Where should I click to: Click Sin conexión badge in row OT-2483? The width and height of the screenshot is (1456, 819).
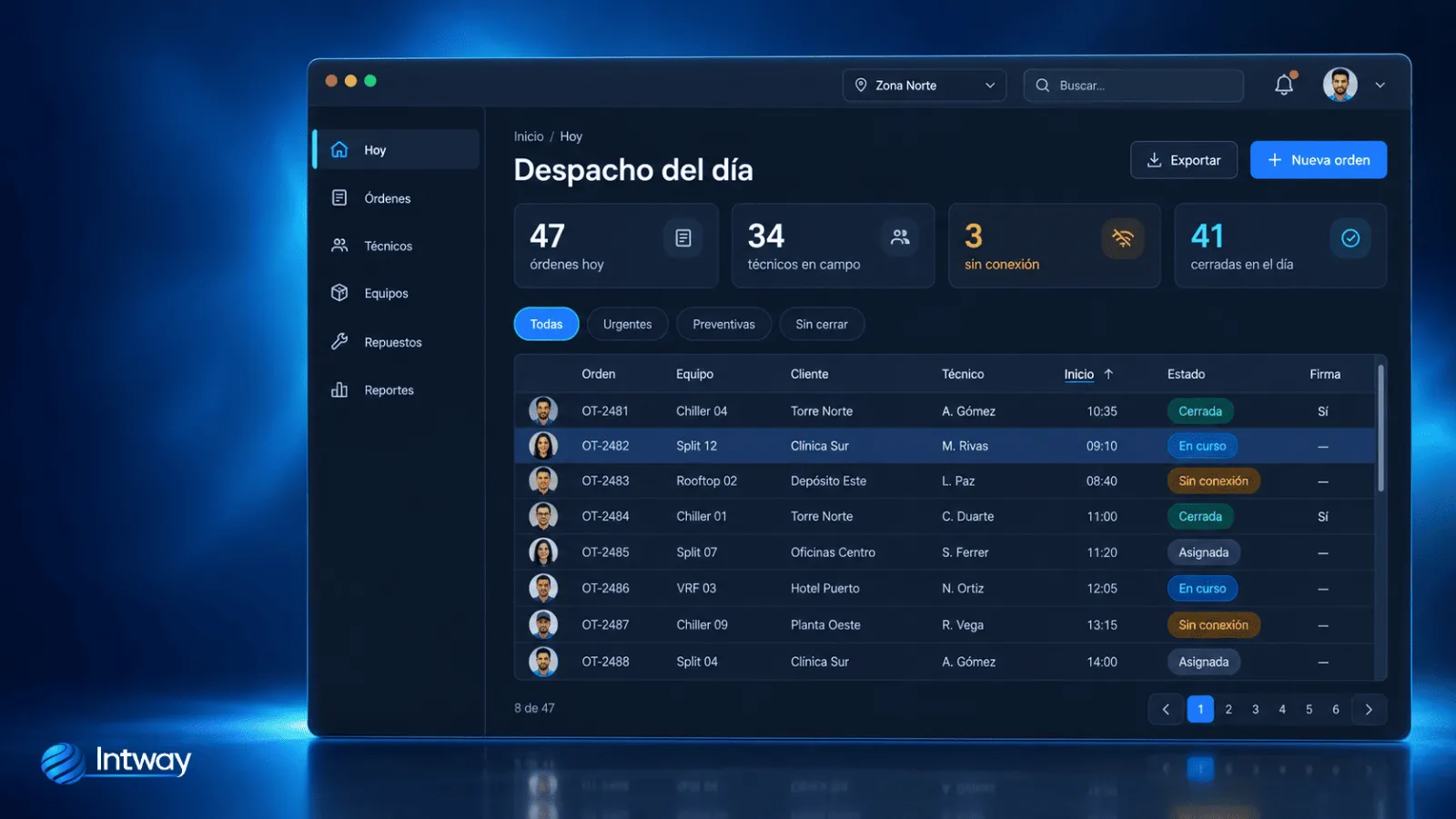pyautogui.click(x=1213, y=480)
